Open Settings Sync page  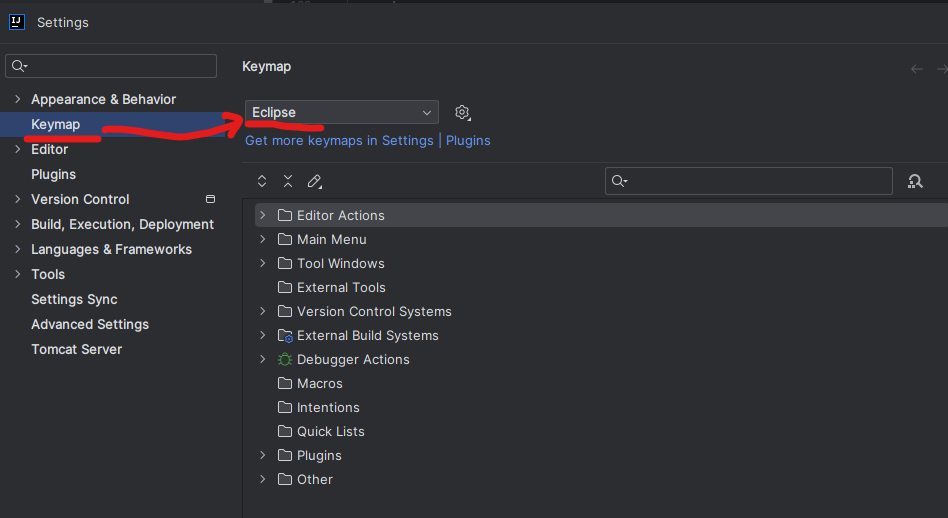pos(74,300)
